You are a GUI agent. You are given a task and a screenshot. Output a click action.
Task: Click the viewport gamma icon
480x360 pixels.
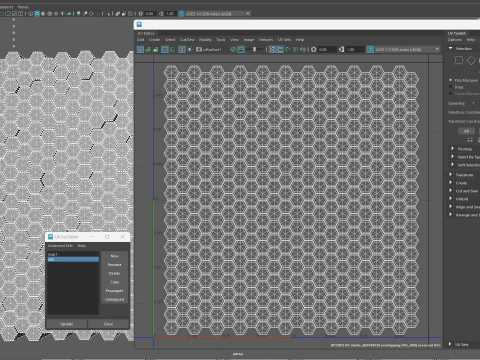(161, 14)
